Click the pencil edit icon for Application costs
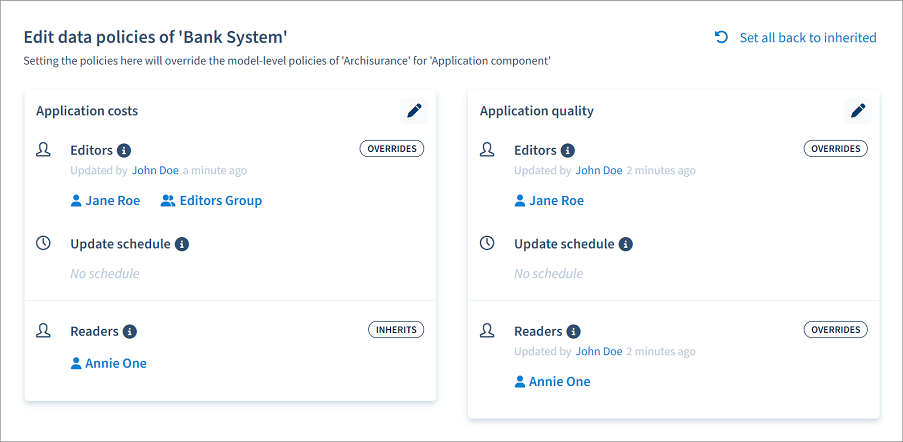Screen dimensions: 903x442 (414, 110)
